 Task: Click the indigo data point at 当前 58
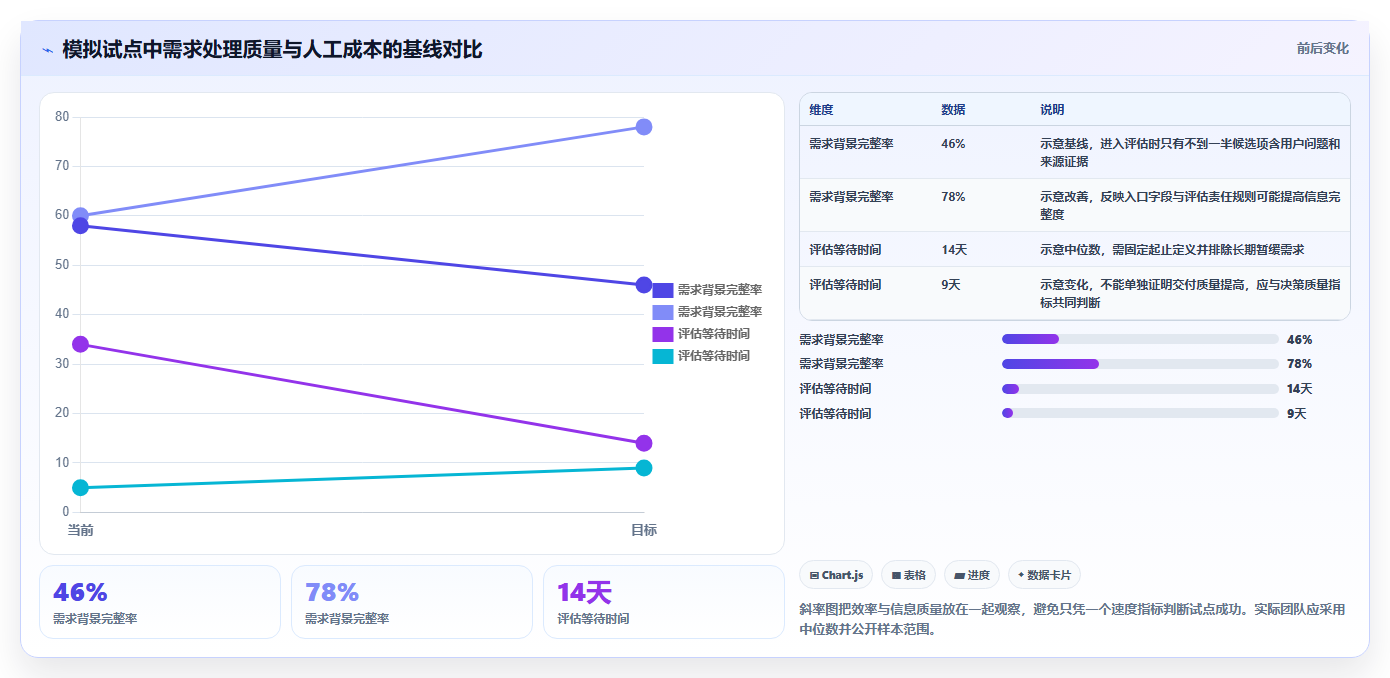[x=81, y=226]
